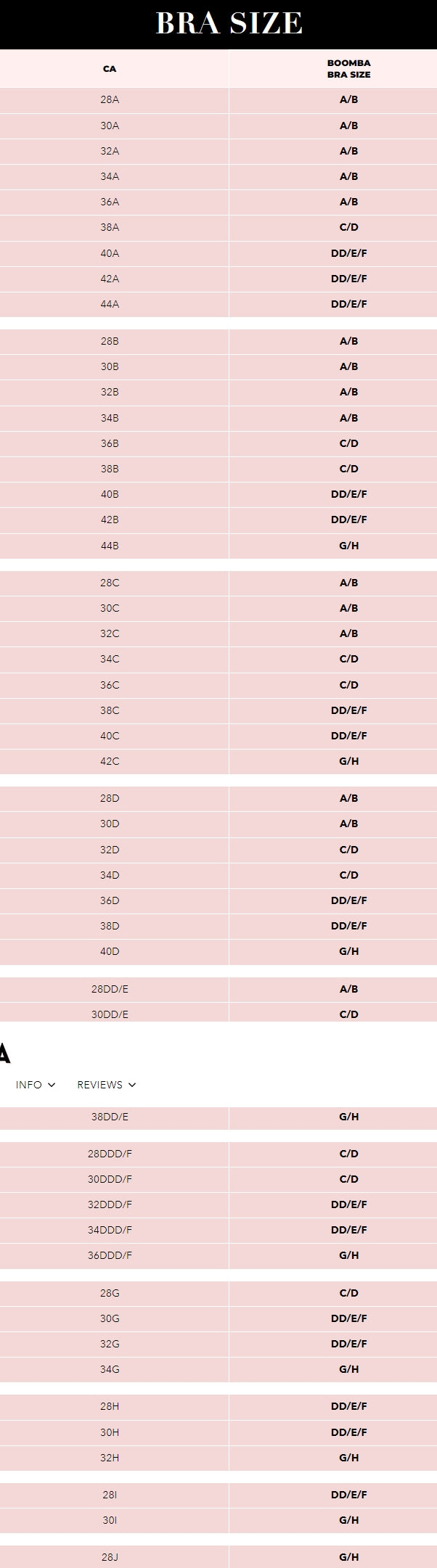Viewport: 437px width, 1568px height.
Task: Click the 28A size cell
Action: pyautogui.click(x=110, y=100)
